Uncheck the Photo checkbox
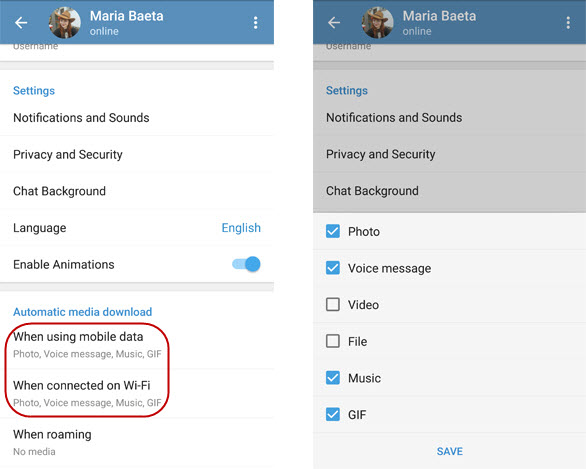Screen dimensions: 586x469 (x=333, y=231)
